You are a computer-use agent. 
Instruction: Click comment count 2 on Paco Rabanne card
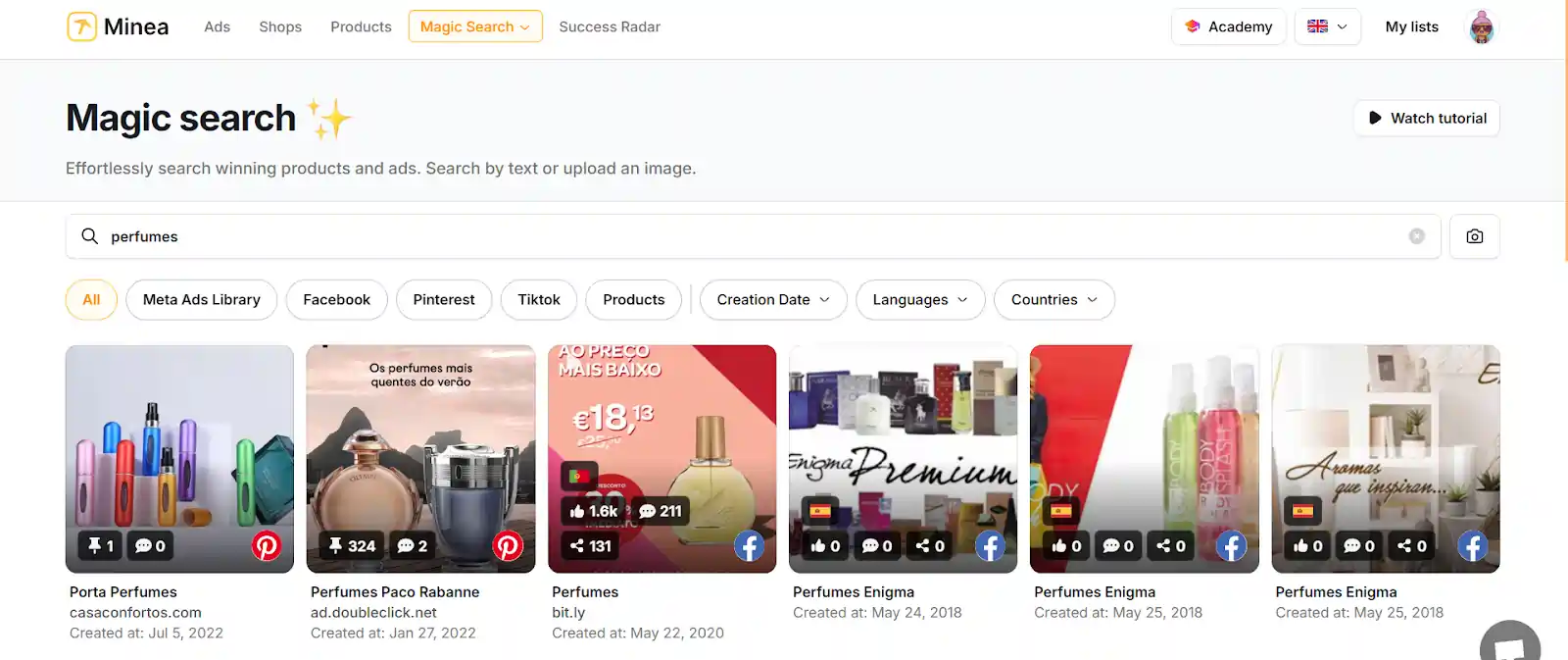click(x=412, y=545)
